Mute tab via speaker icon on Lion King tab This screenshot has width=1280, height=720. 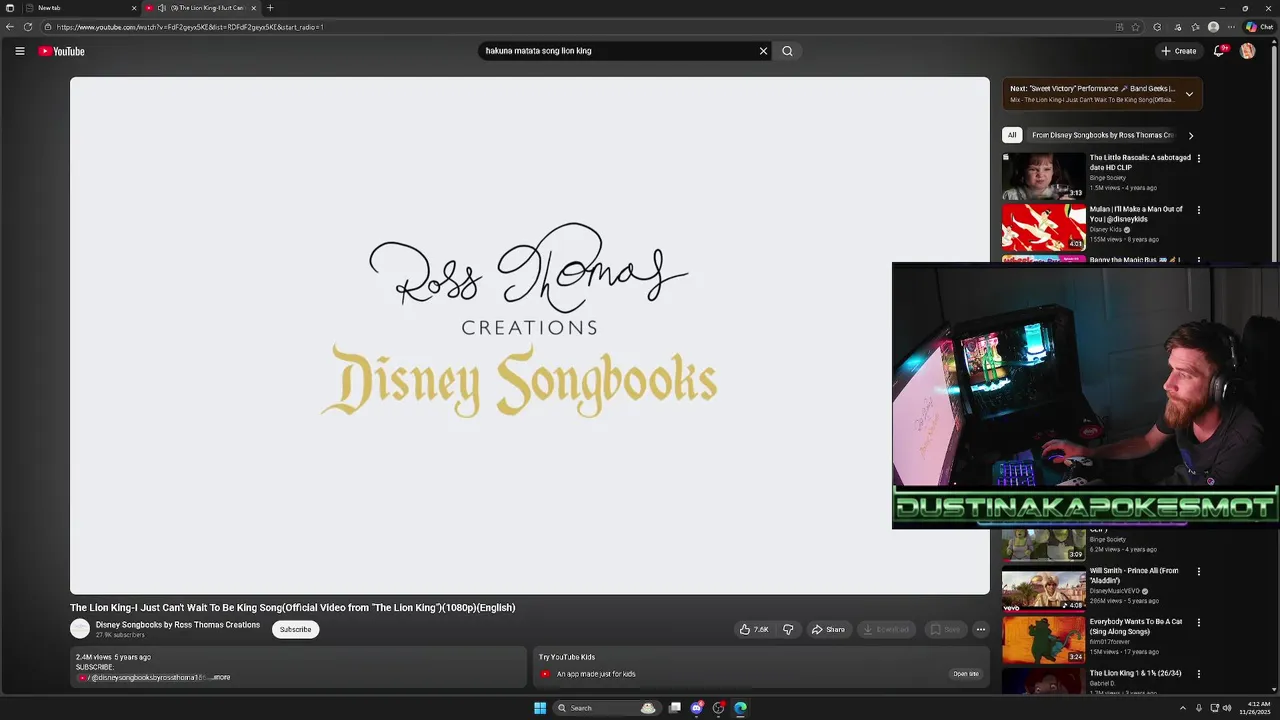[161, 8]
